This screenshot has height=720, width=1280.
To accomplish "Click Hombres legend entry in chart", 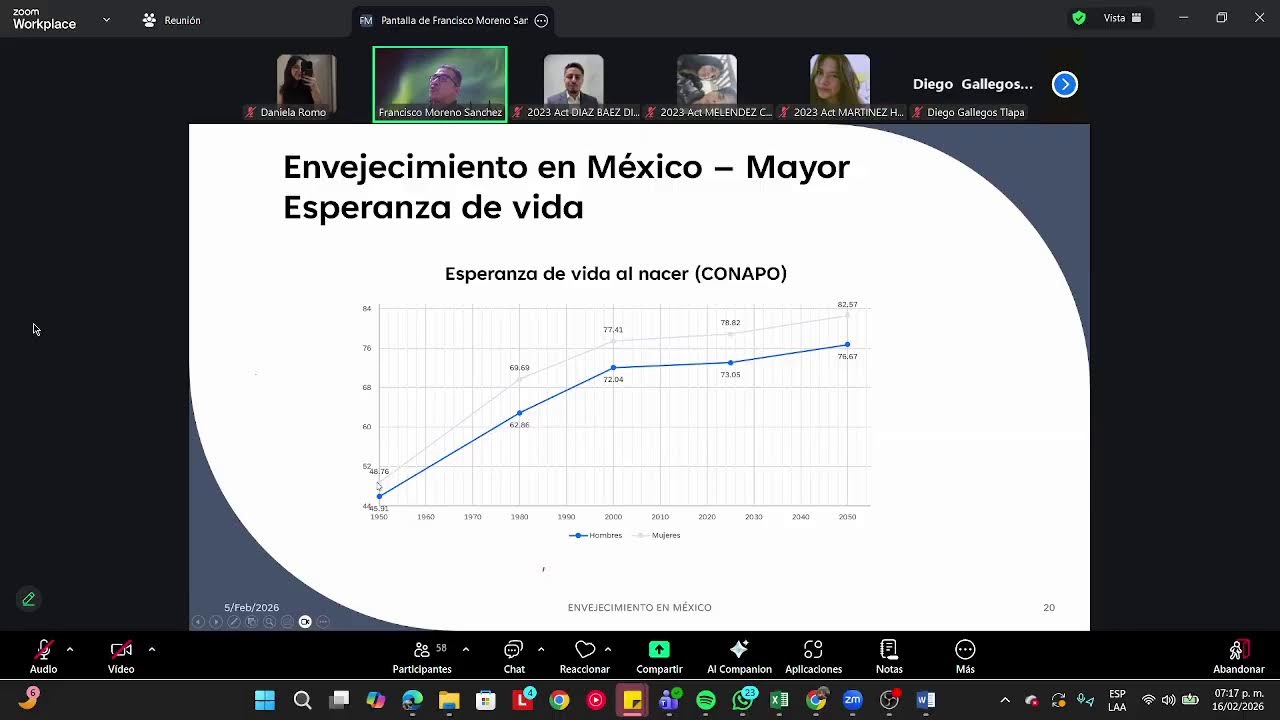I will (x=596, y=535).
